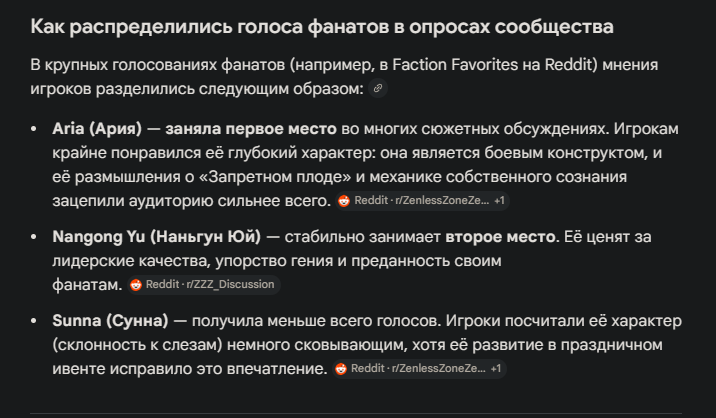Click the words "Faction Favorites" in the intro
The height and width of the screenshot is (418, 716).
click(x=455, y=65)
